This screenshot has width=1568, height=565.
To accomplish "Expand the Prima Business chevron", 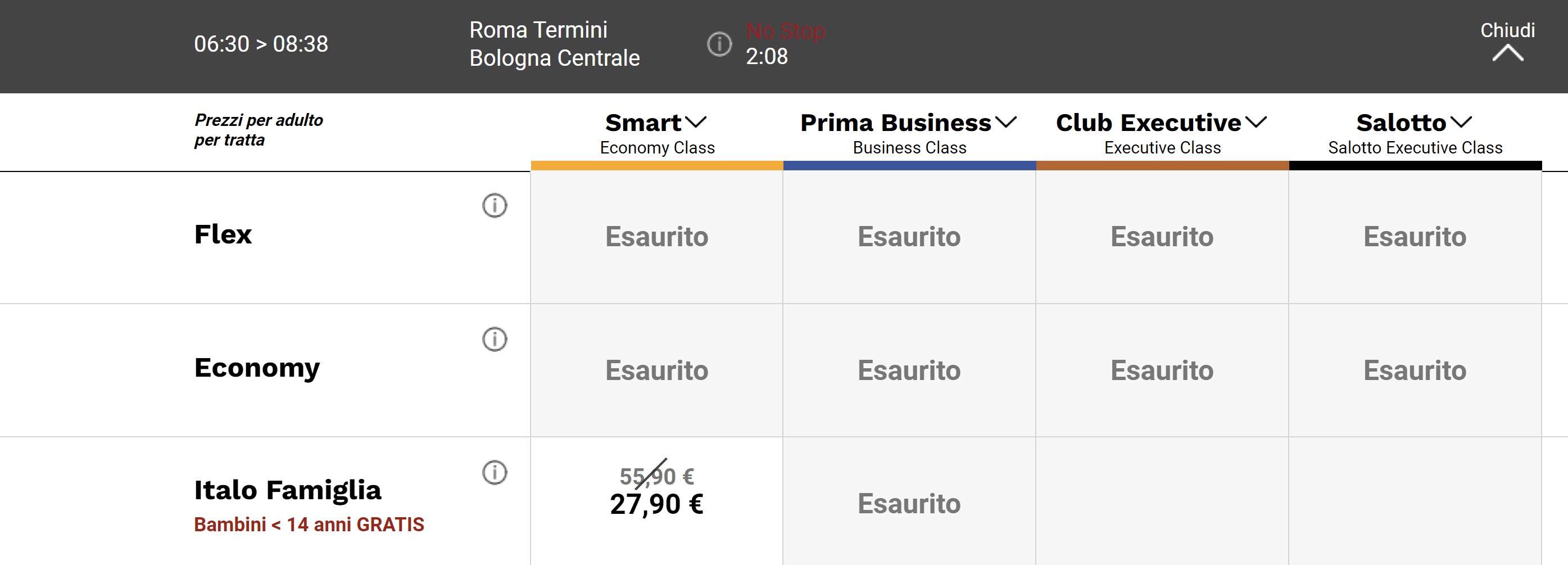I will [x=1005, y=123].
